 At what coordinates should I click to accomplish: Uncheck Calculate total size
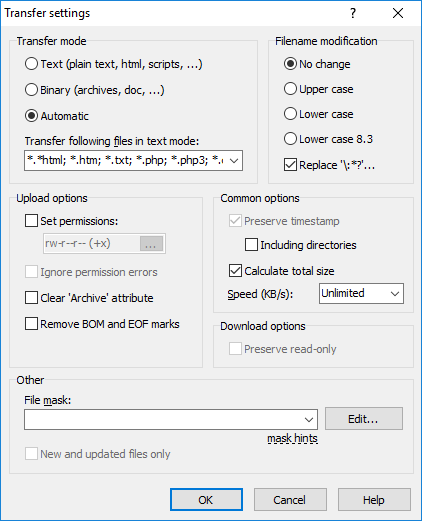[x=235, y=271]
